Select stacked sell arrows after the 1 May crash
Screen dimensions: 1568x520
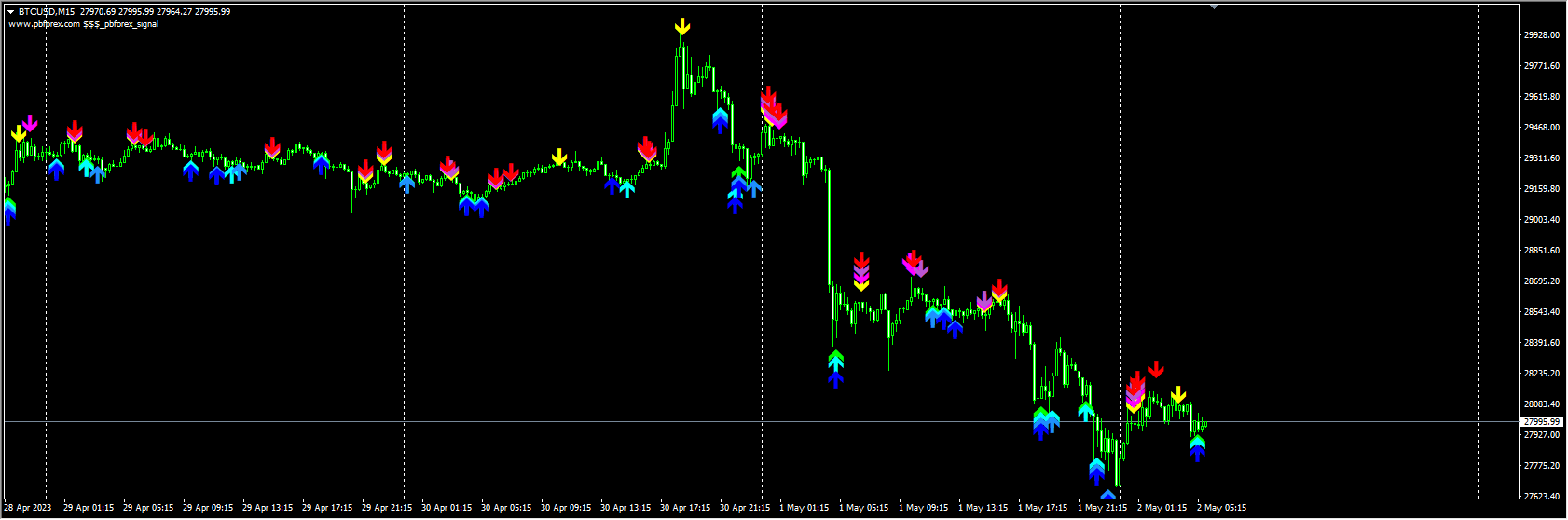pos(861,271)
